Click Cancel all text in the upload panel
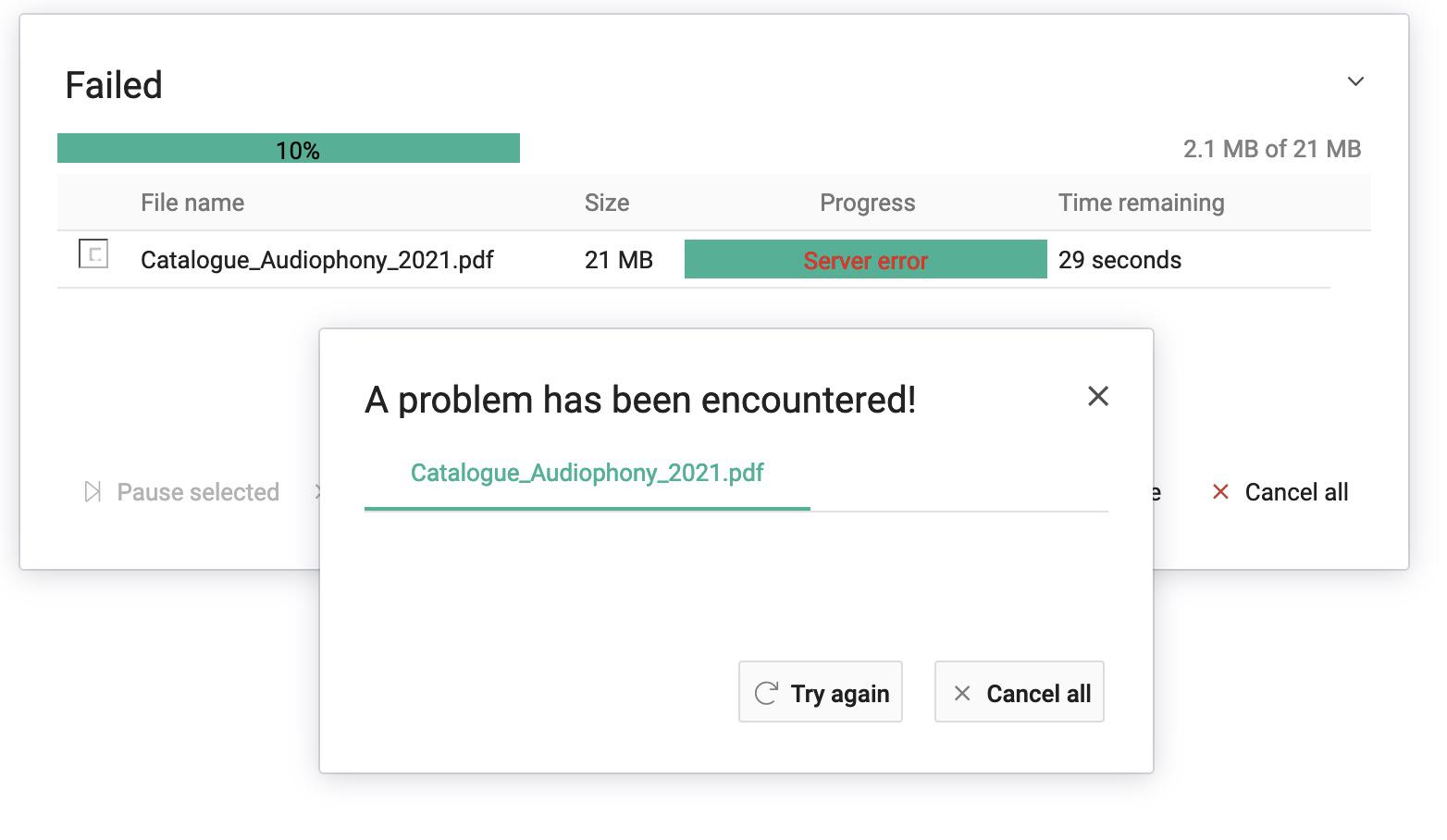This screenshot has width=1447, height=840. (x=1296, y=492)
